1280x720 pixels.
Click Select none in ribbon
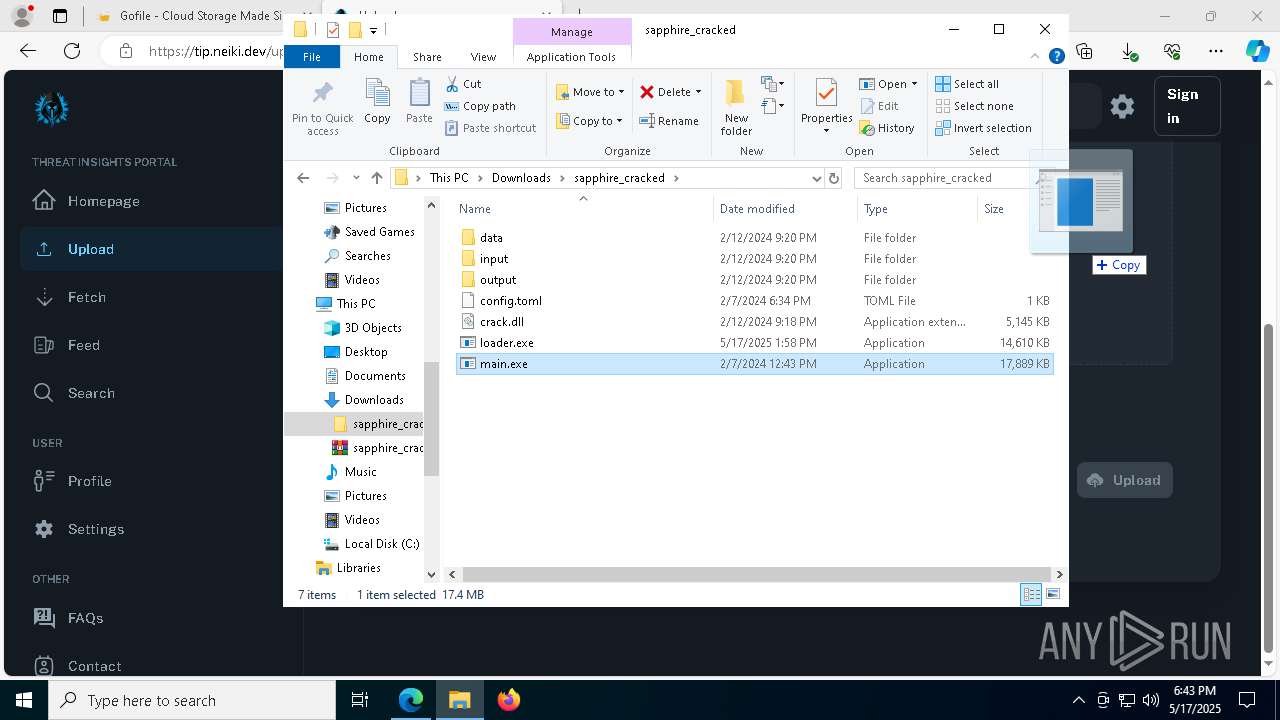click(974, 106)
